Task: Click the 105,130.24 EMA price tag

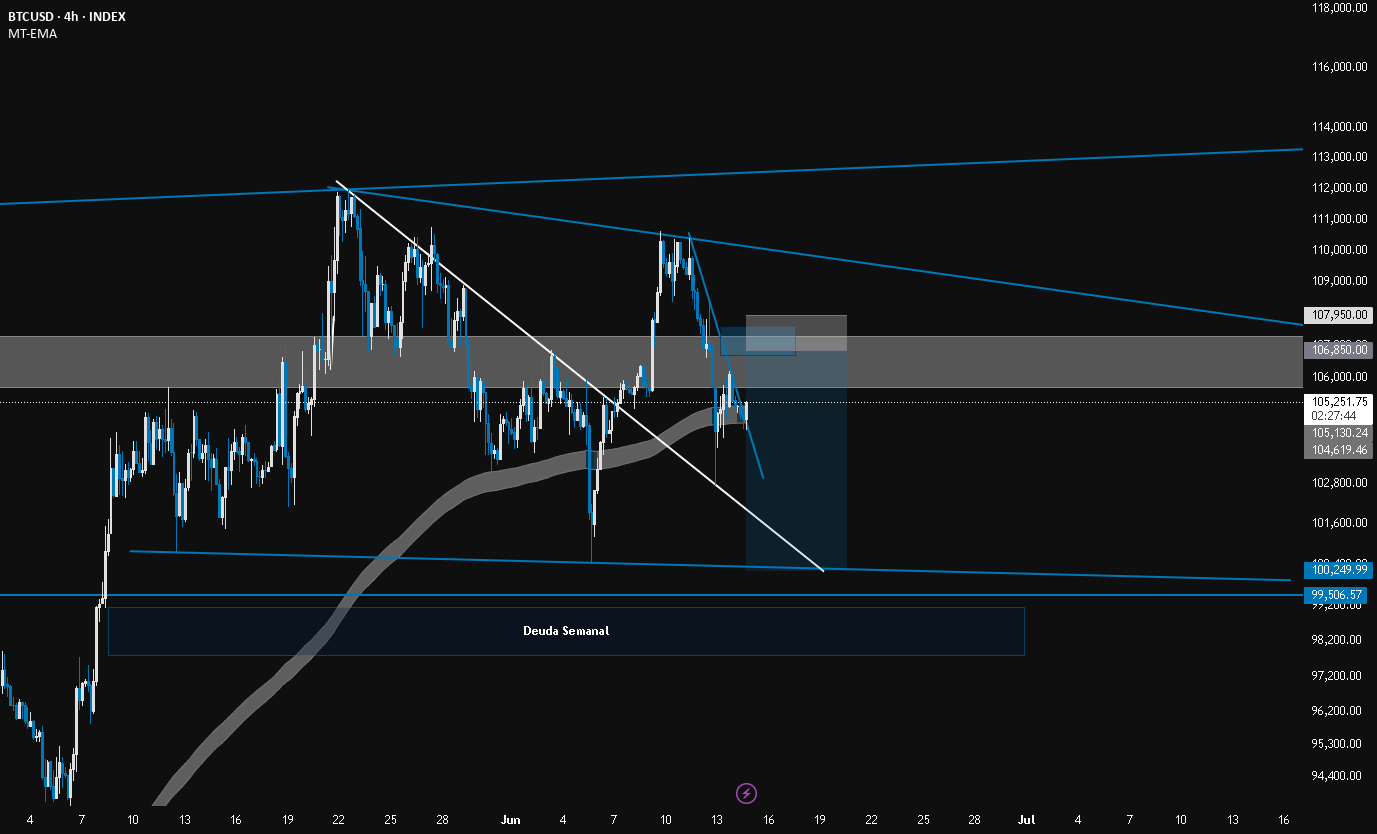Action: [x=1338, y=433]
